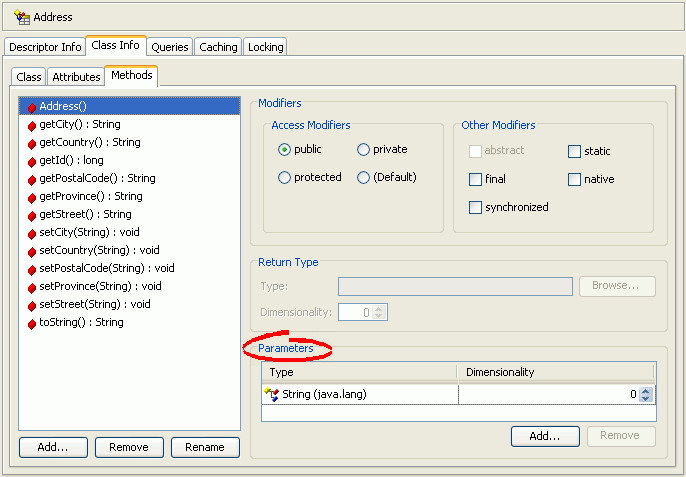This screenshot has height=477, width=686.
Task: Click the Return Type Dimensionality field
Action: coord(363,312)
